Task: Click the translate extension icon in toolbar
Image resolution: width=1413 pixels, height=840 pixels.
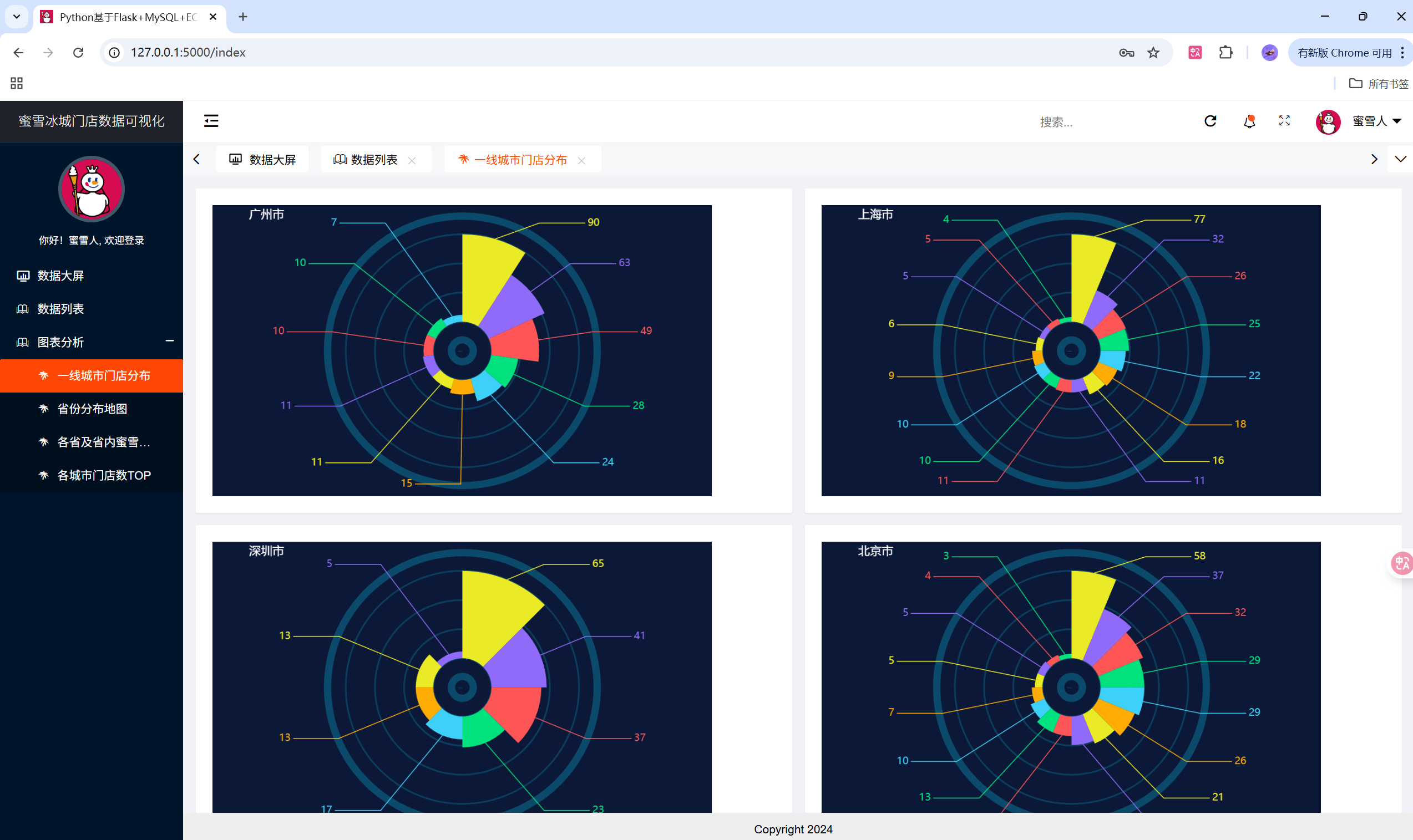Action: (1195, 53)
